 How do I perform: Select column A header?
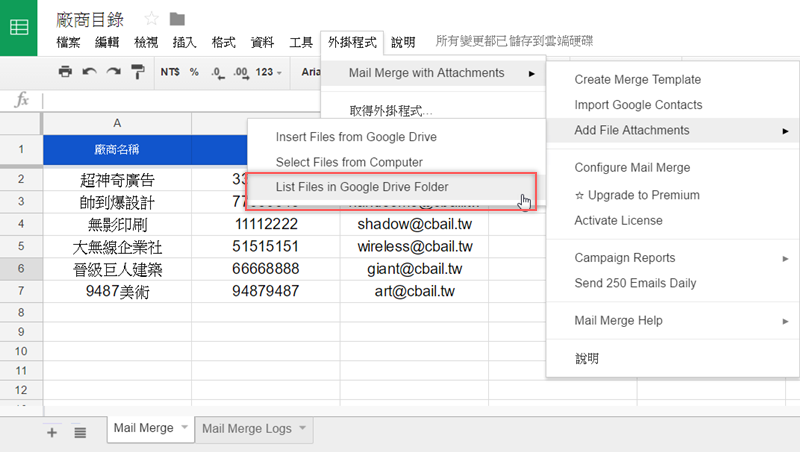(117, 123)
